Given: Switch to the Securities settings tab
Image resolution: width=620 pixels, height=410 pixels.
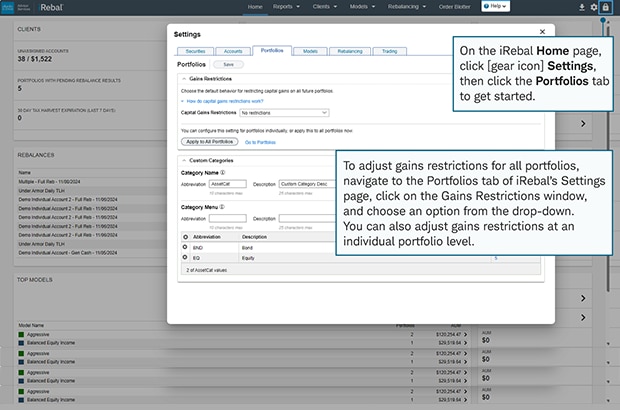Looking at the screenshot, I should pyautogui.click(x=195, y=51).
